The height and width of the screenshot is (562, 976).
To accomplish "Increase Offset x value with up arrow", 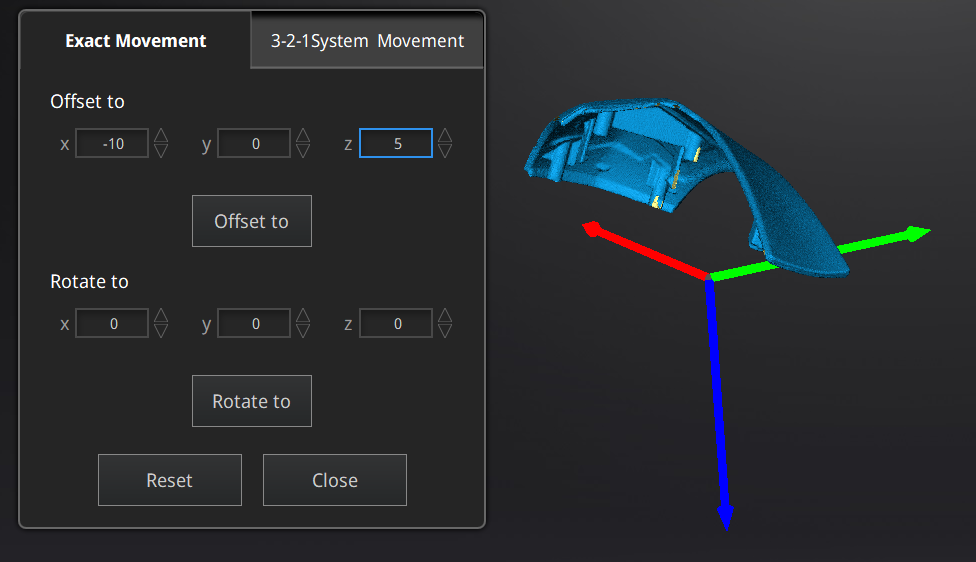I will click(161, 136).
